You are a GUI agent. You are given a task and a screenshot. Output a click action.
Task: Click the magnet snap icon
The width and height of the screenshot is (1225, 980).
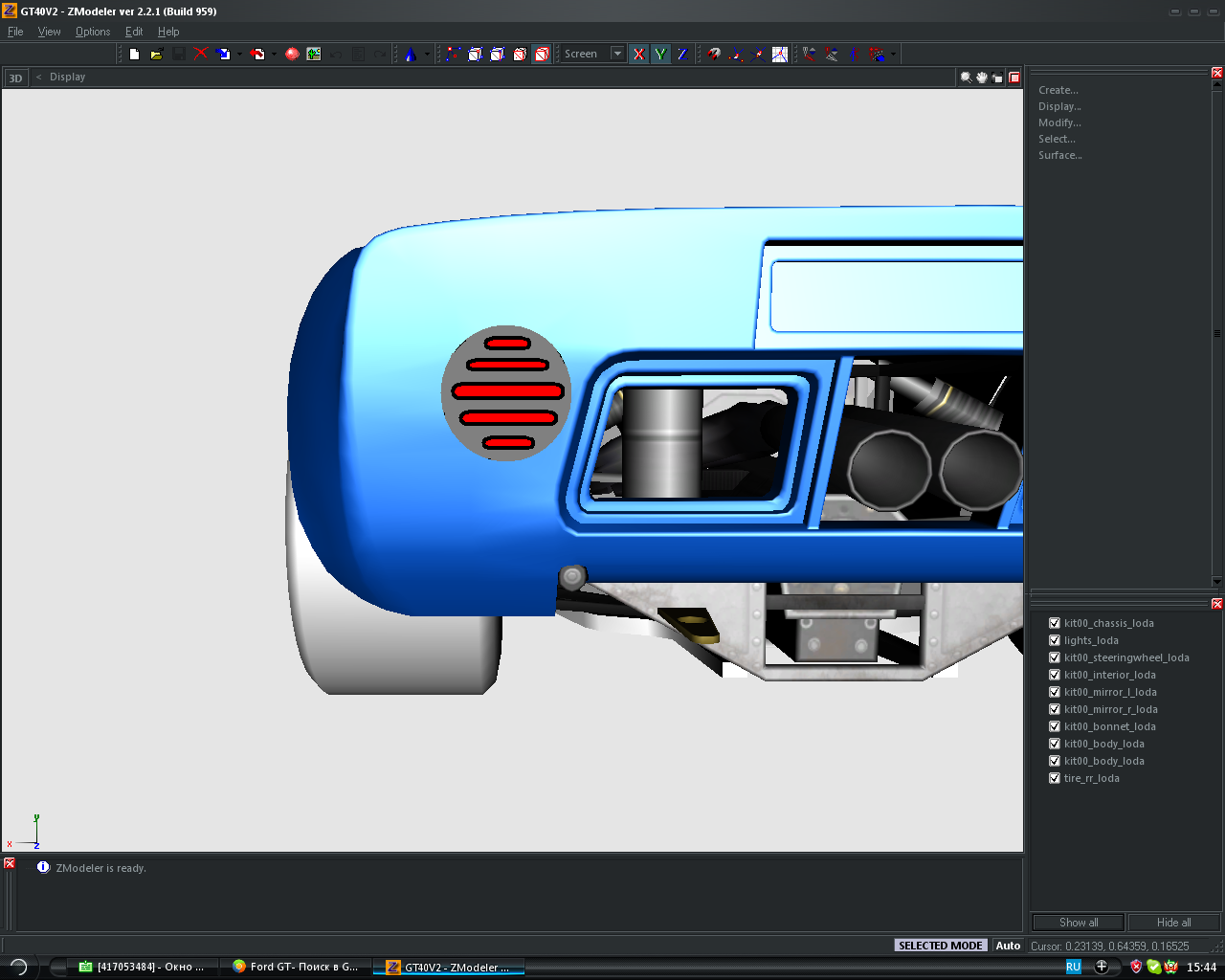tap(714, 55)
